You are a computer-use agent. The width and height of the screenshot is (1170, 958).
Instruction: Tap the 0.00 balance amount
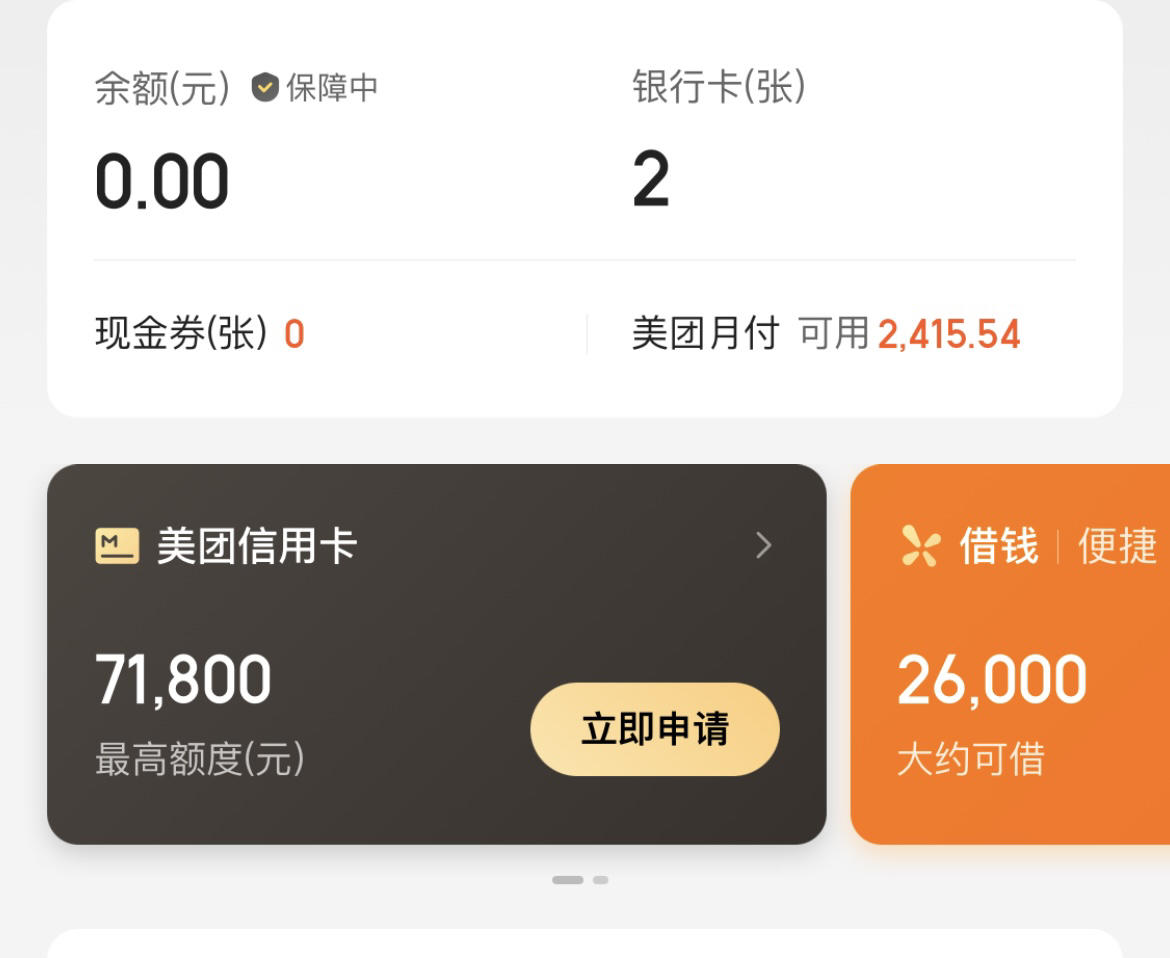pos(162,181)
